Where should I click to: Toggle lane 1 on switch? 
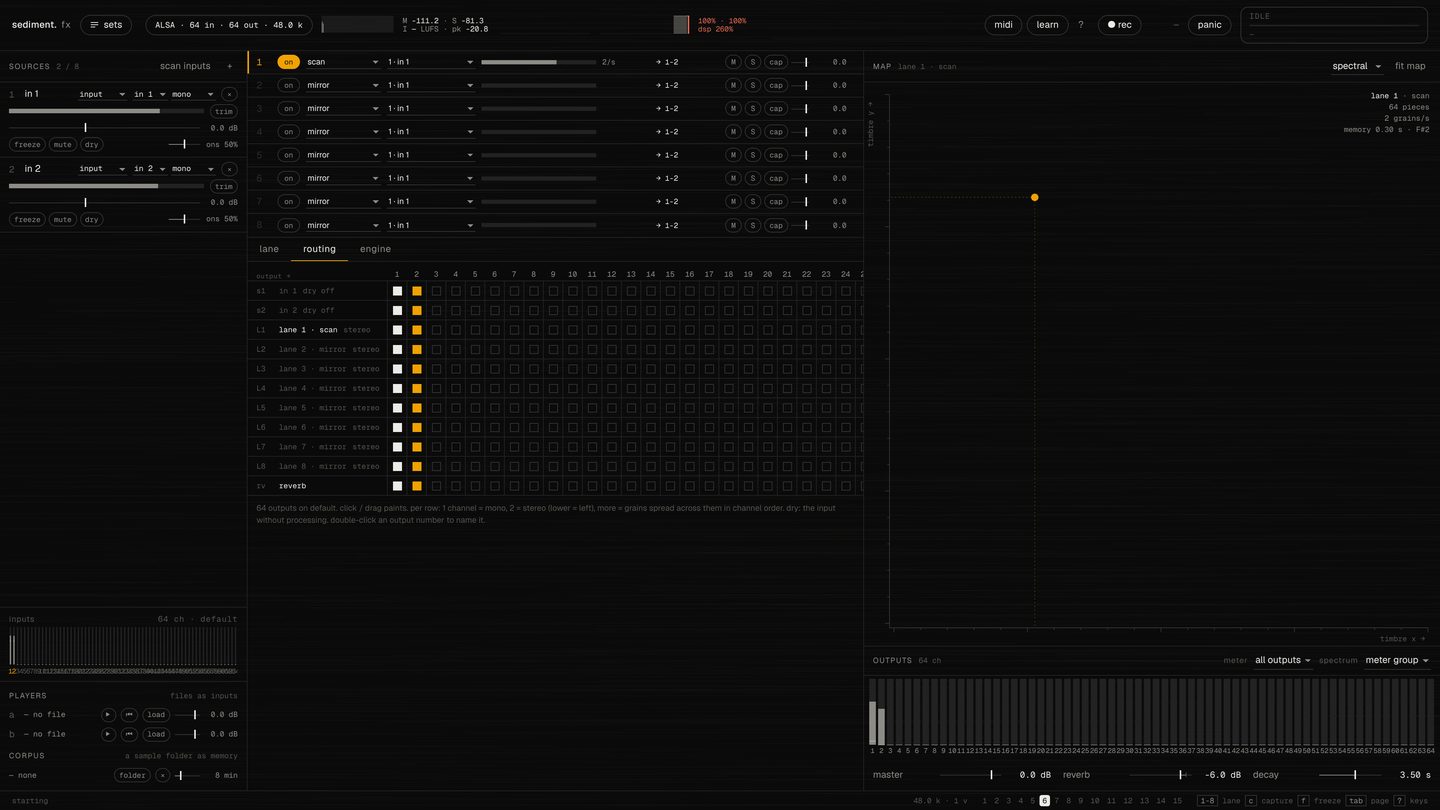(288, 62)
